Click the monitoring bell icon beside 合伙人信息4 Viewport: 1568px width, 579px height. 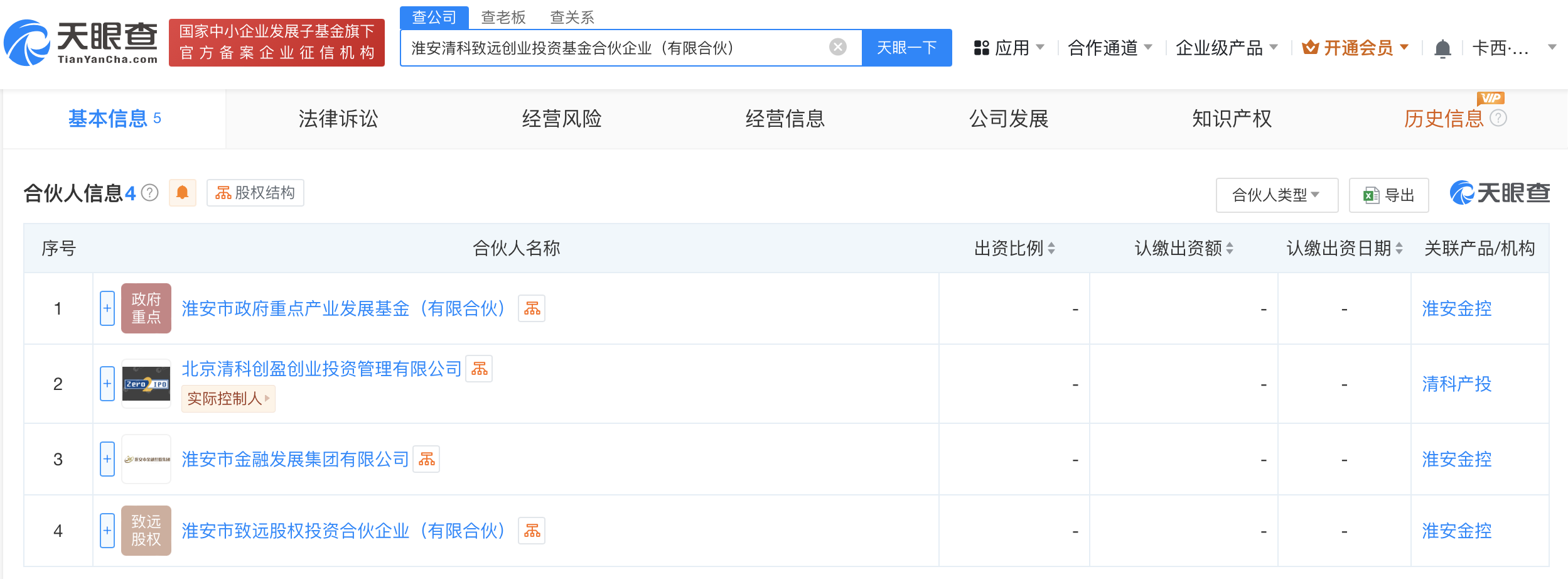click(x=183, y=193)
